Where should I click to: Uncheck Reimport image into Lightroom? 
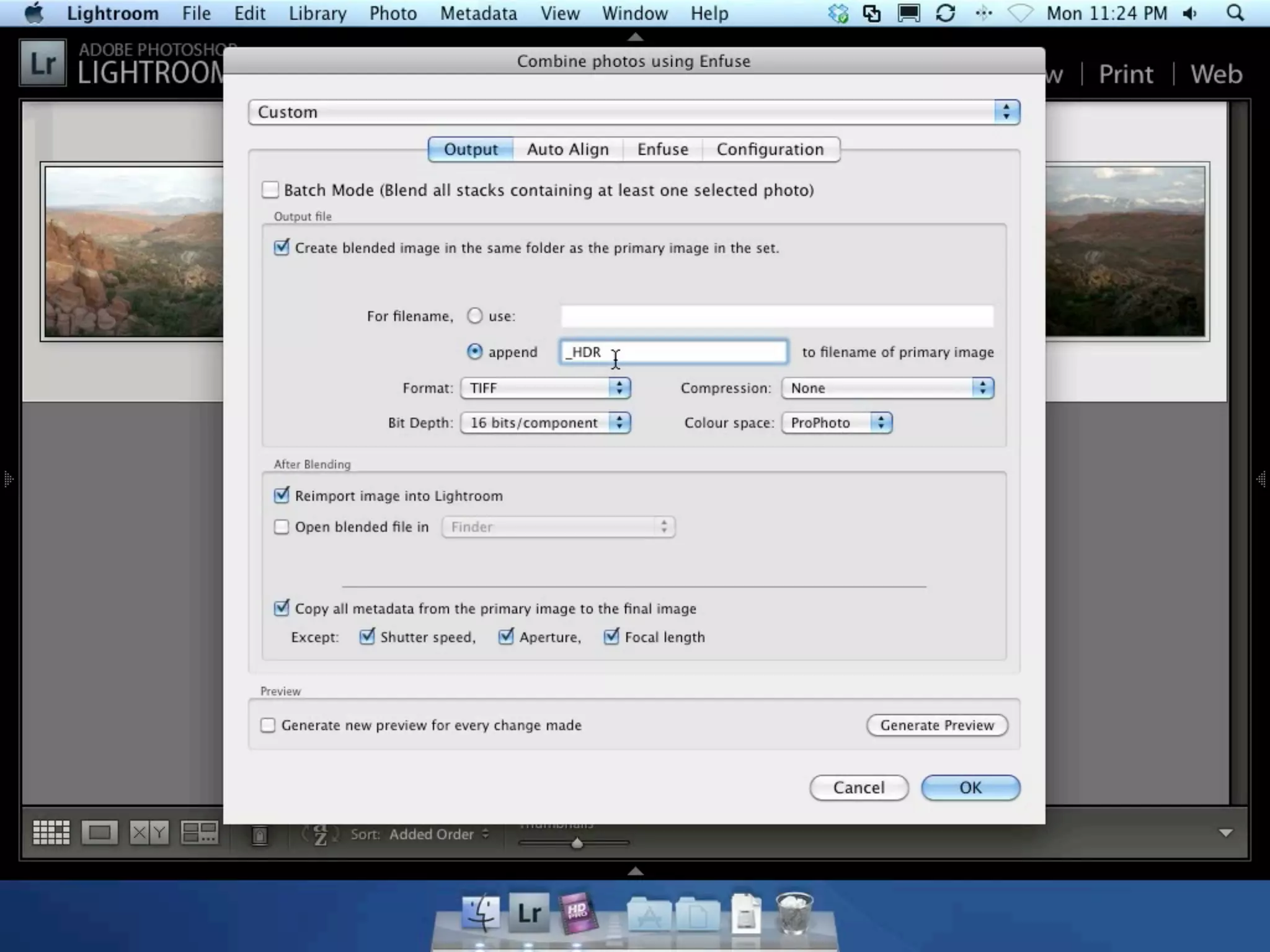tap(282, 495)
